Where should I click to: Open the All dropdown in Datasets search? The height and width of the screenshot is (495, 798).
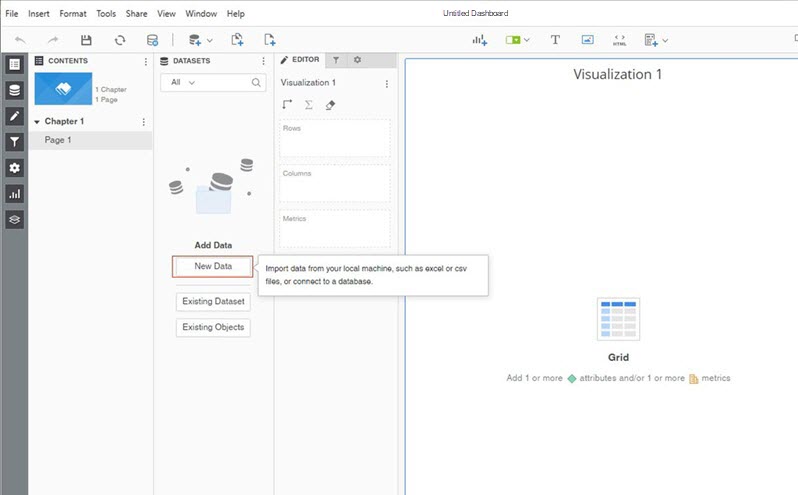[185, 82]
